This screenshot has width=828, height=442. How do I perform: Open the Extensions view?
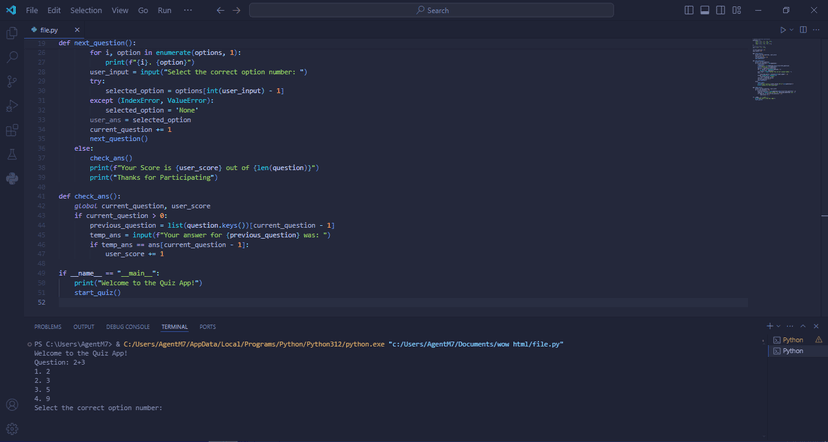[12, 130]
